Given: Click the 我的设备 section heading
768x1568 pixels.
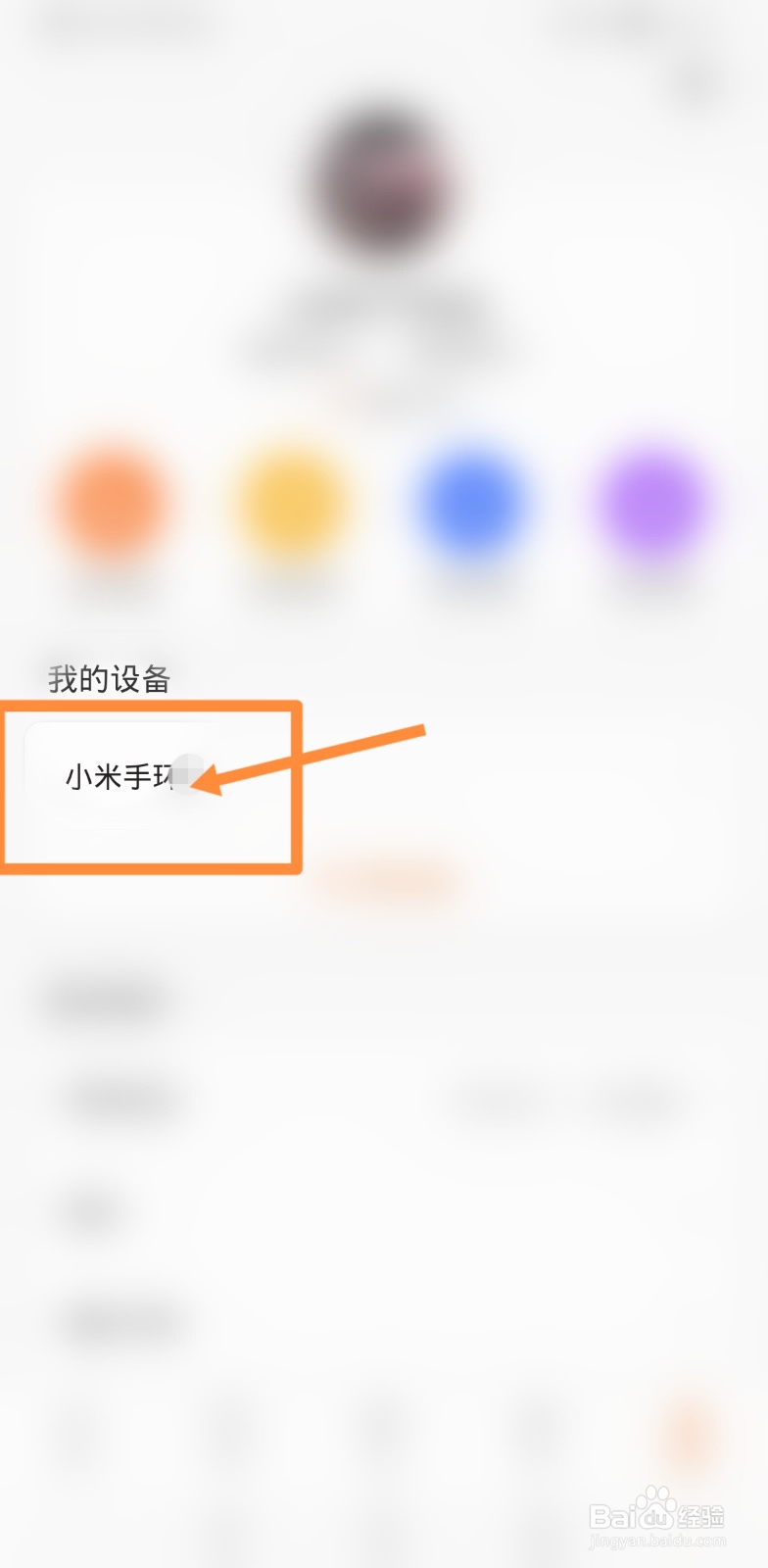Looking at the screenshot, I should pyautogui.click(x=110, y=678).
